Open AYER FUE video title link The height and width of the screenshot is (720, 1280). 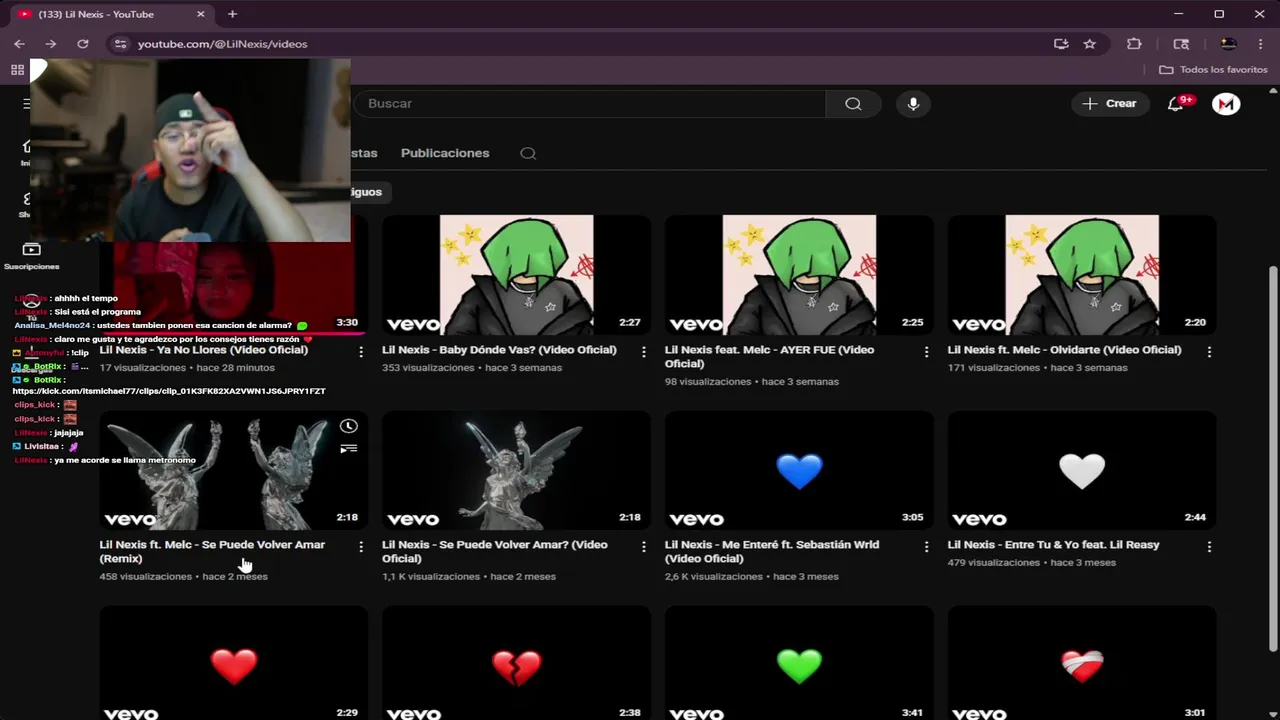[x=769, y=357]
